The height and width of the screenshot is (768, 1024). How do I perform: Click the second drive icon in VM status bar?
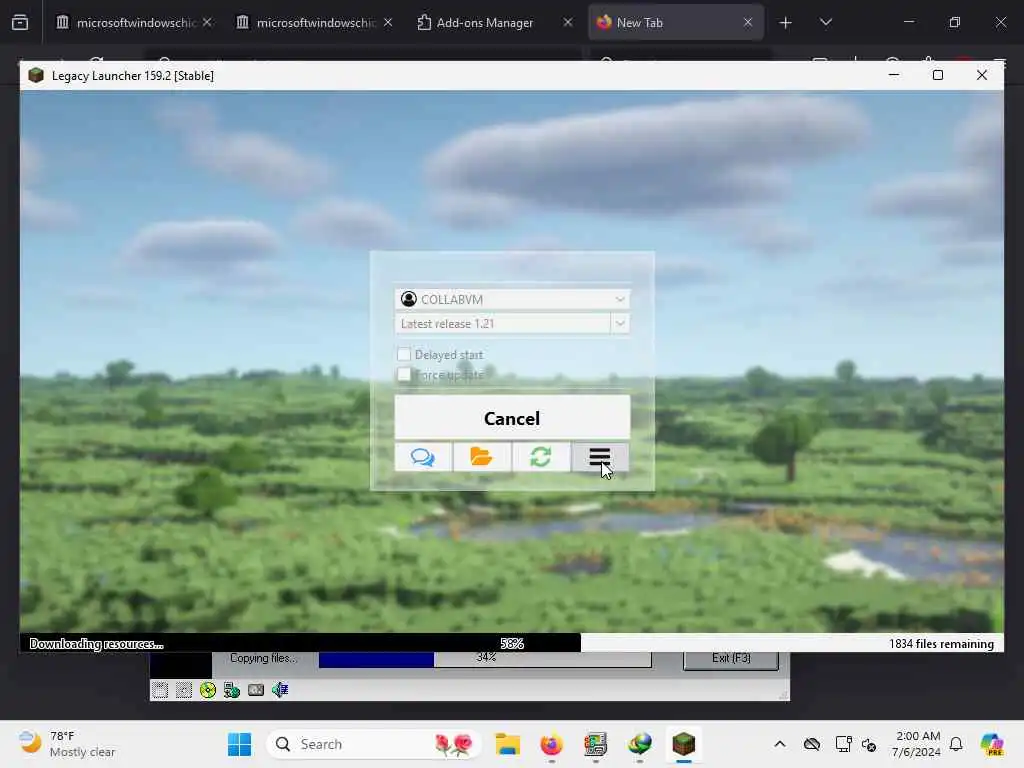[184, 690]
